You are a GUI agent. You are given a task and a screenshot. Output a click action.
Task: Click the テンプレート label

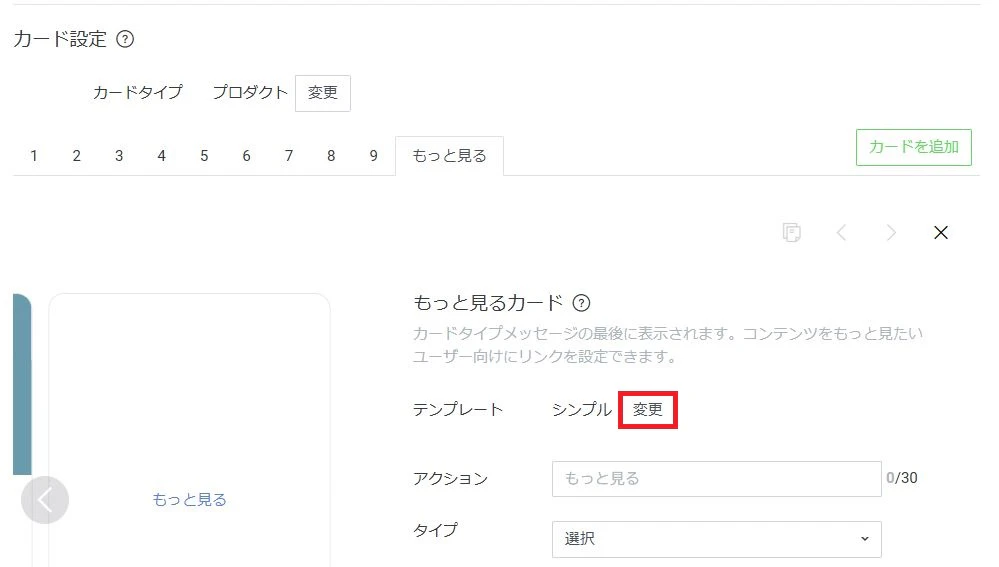tap(457, 410)
